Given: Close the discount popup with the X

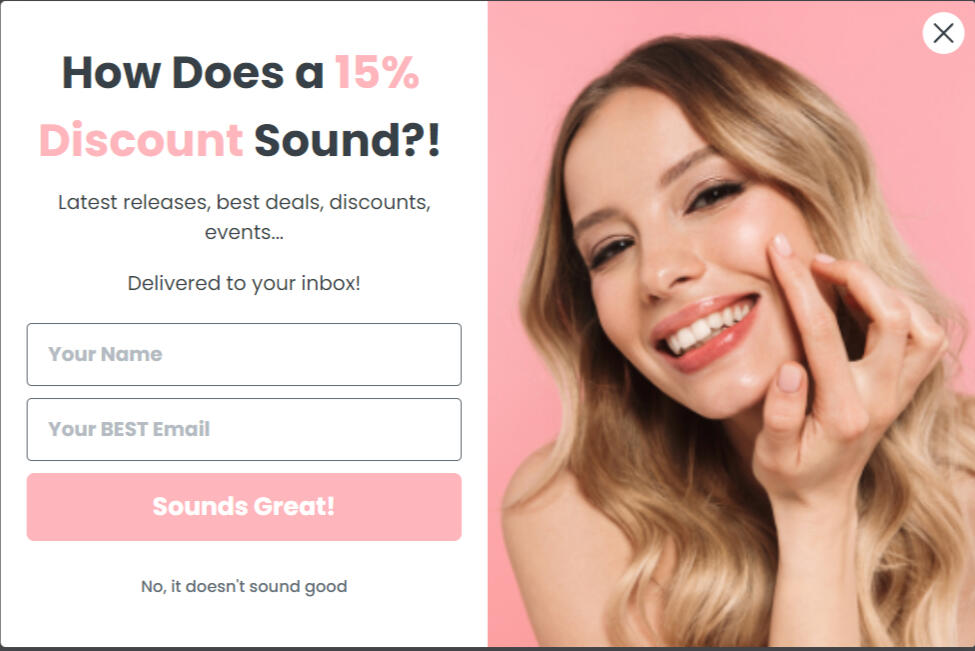Looking at the screenshot, I should coord(942,33).
